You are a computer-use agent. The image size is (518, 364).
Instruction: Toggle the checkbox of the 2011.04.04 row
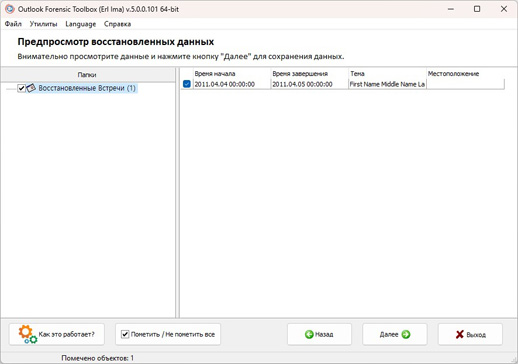point(187,84)
